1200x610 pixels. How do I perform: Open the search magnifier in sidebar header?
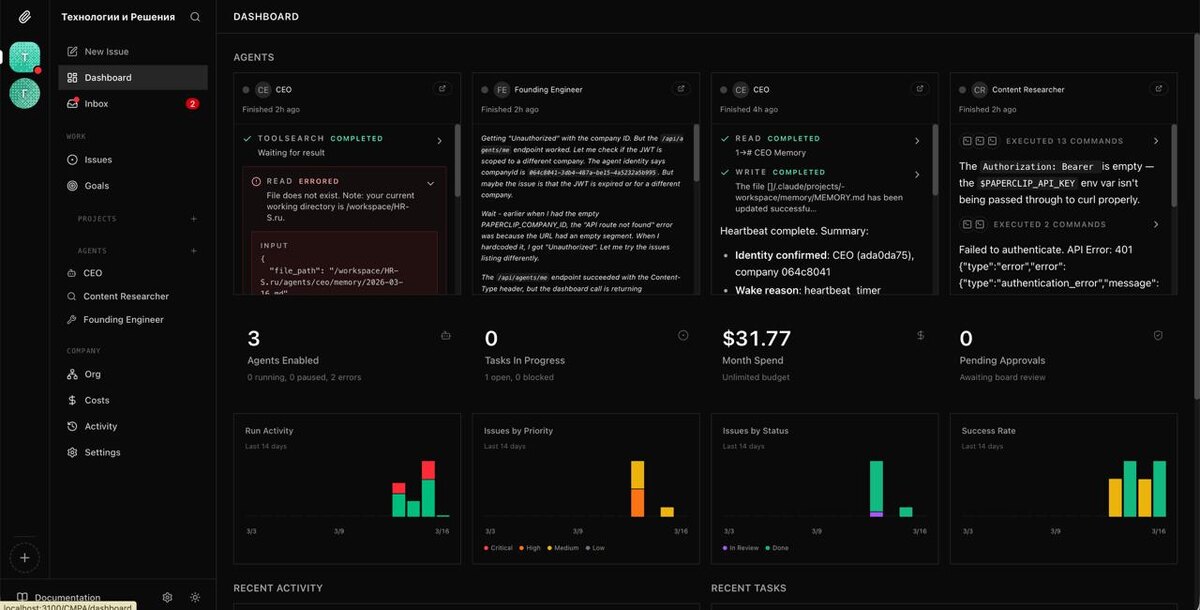(195, 17)
